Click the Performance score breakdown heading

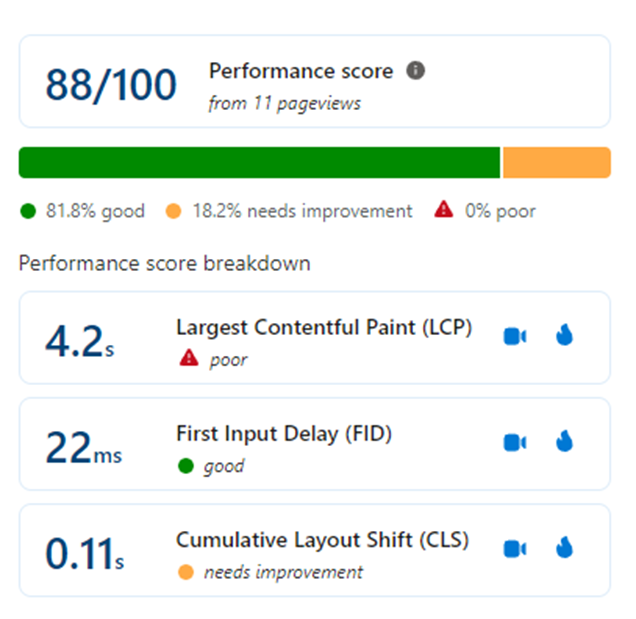(x=165, y=263)
